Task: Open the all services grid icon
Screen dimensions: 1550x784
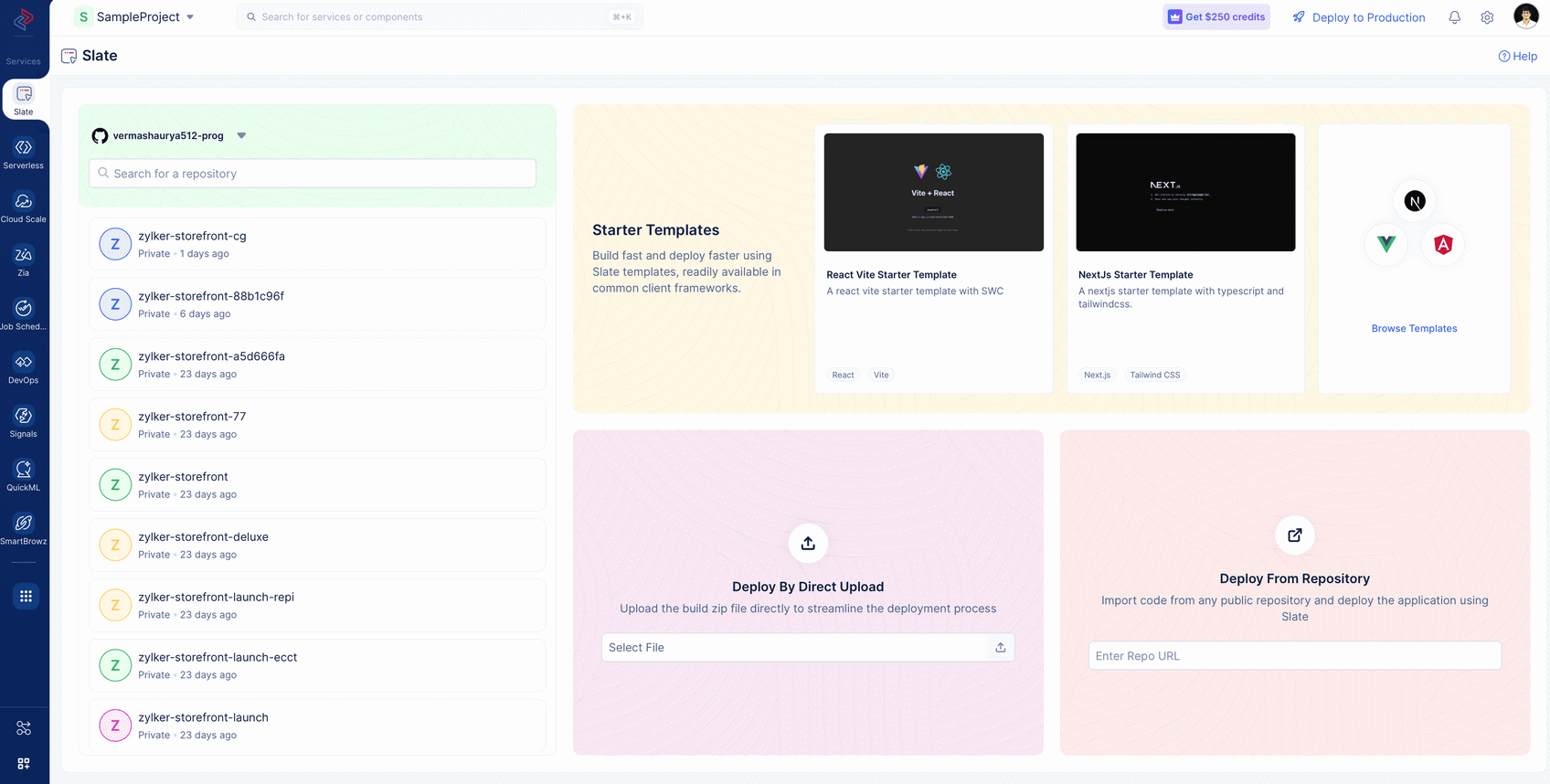Action: point(26,596)
